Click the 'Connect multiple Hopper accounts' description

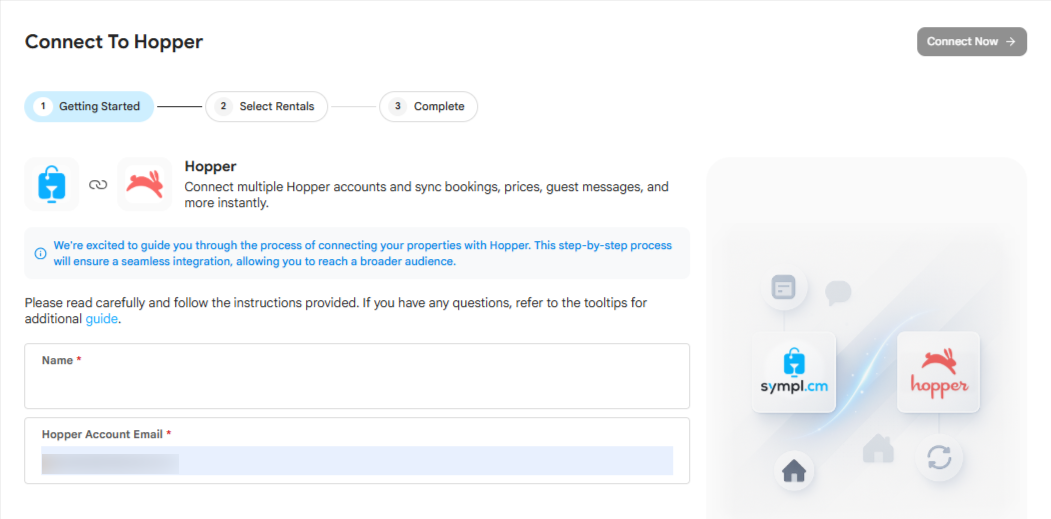(426, 195)
